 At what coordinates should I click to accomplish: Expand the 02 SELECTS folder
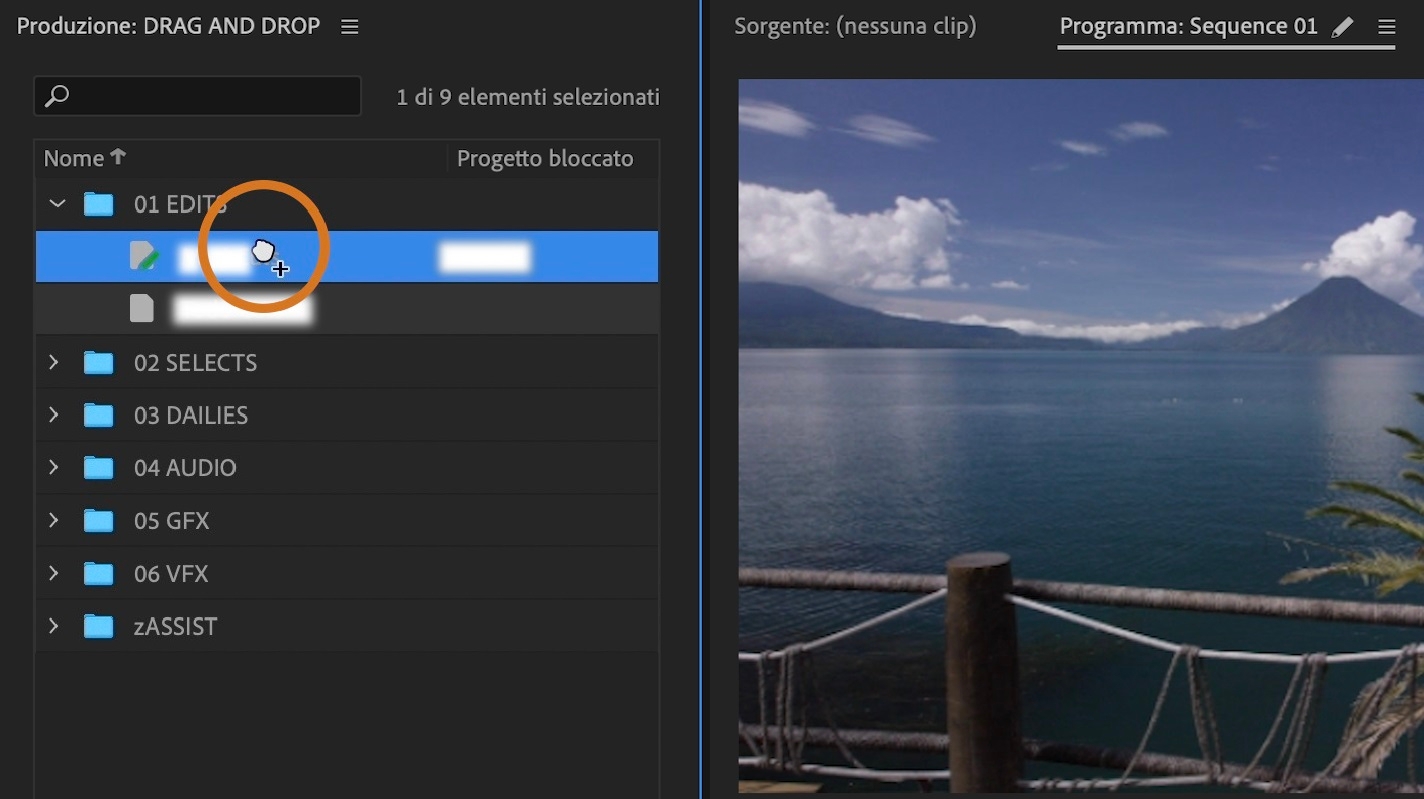[54, 362]
